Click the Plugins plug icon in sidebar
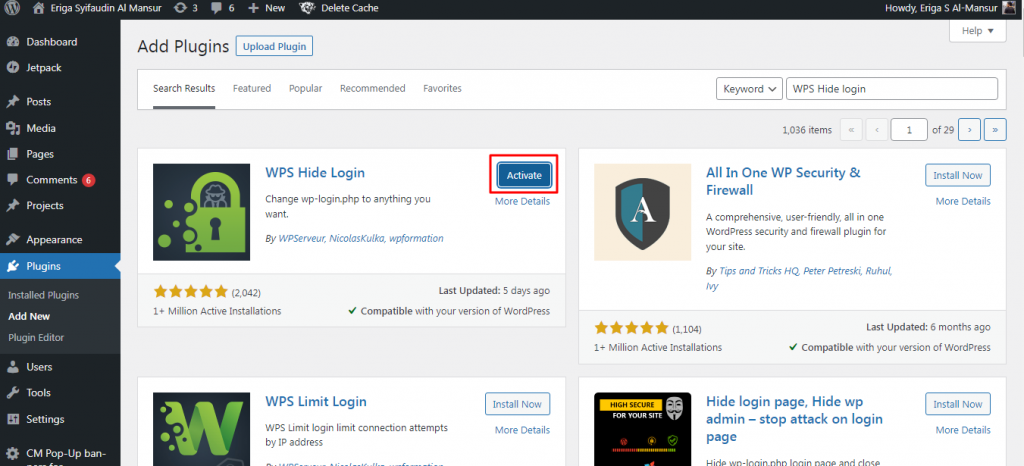 coord(12,266)
